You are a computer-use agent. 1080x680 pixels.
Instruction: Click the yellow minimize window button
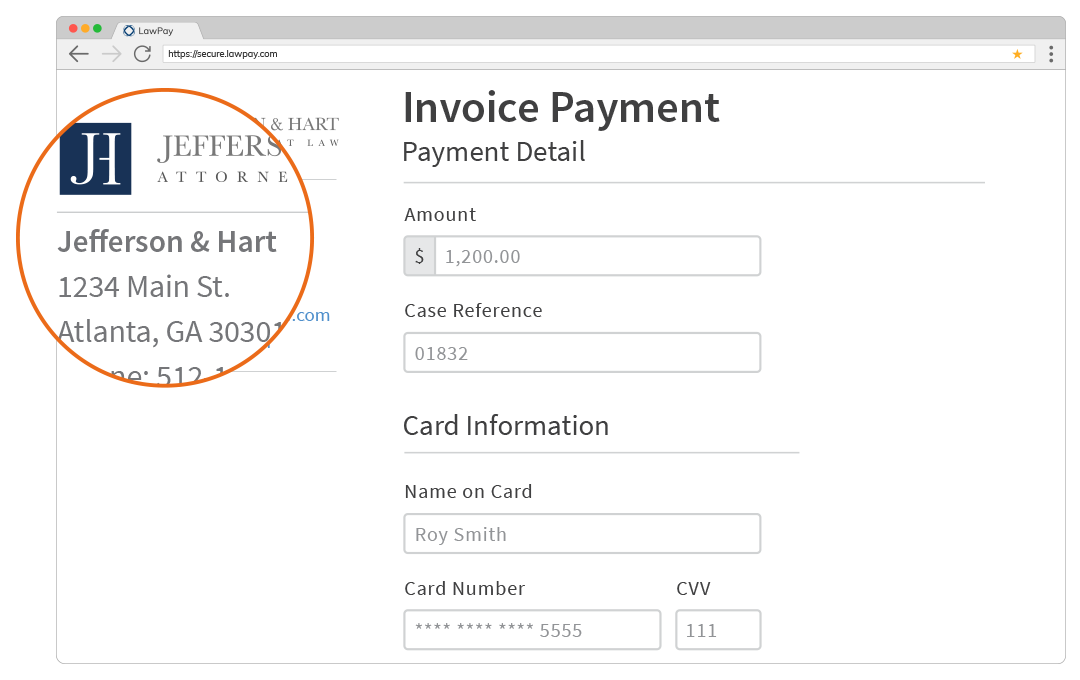(85, 28)
